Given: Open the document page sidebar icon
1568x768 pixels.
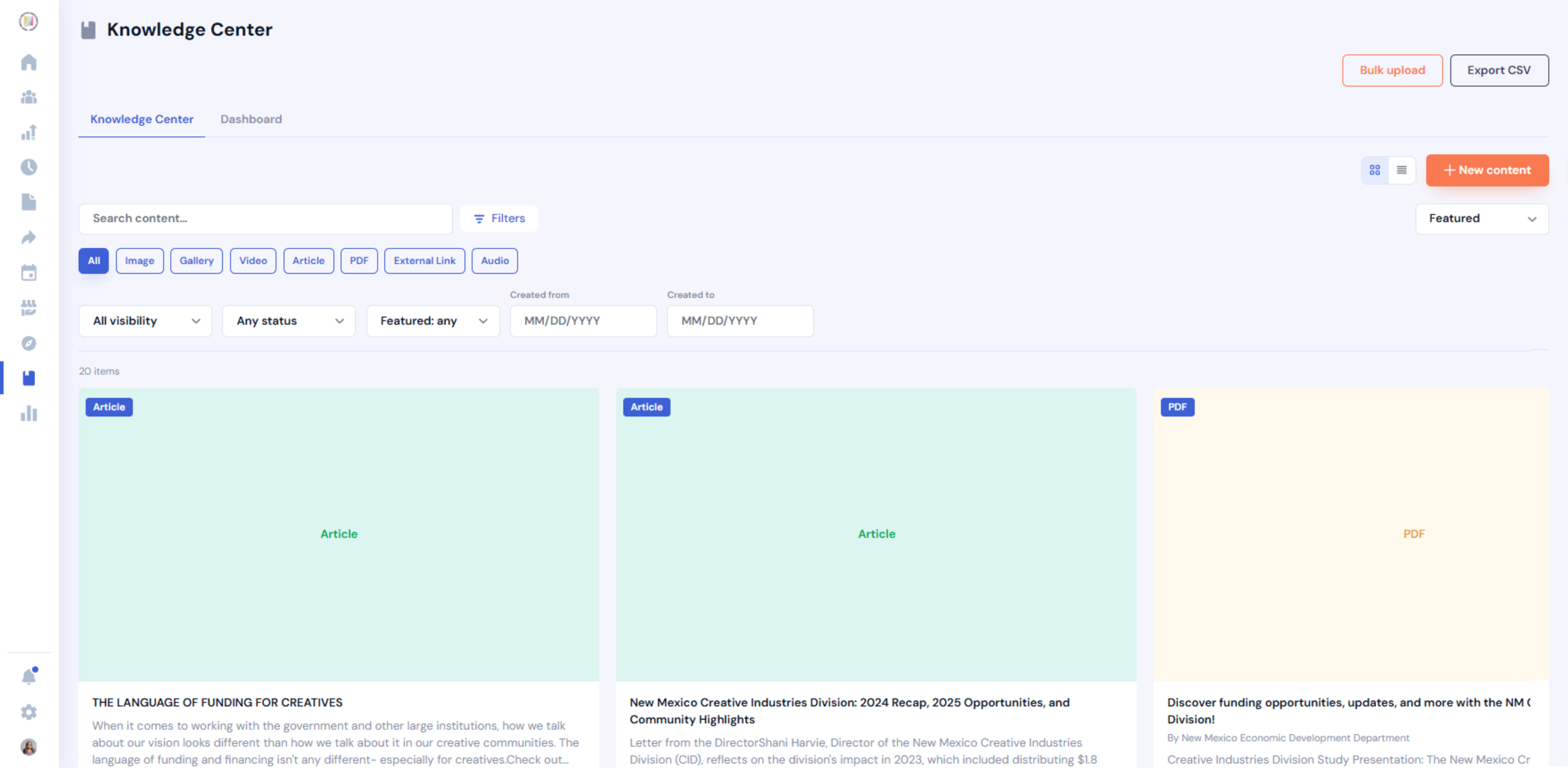Looking at the screenshot, I should coord(29,202).
